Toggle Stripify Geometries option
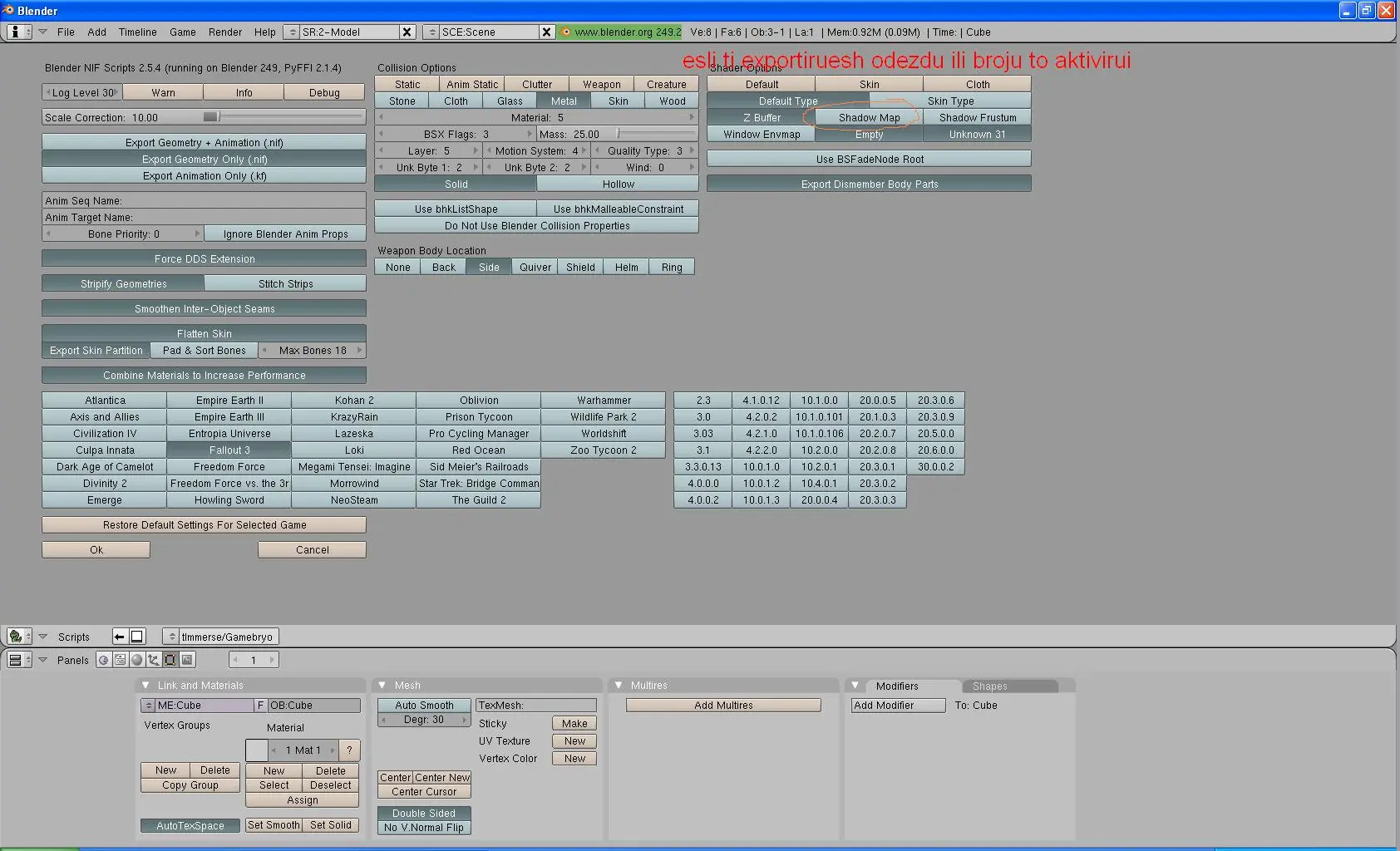1400x851 pixels. pyautogui.click(x=123, y=283)
